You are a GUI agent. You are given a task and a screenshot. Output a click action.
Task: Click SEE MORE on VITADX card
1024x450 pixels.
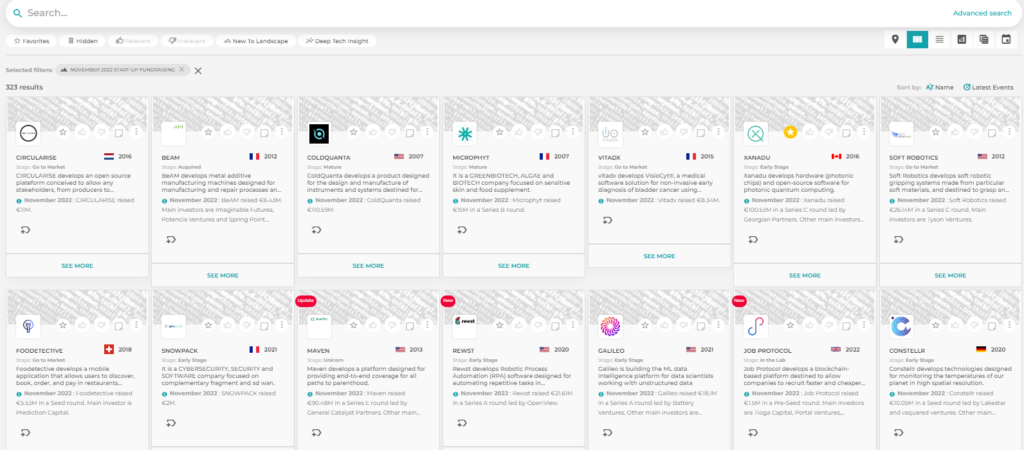coord(660,256)
